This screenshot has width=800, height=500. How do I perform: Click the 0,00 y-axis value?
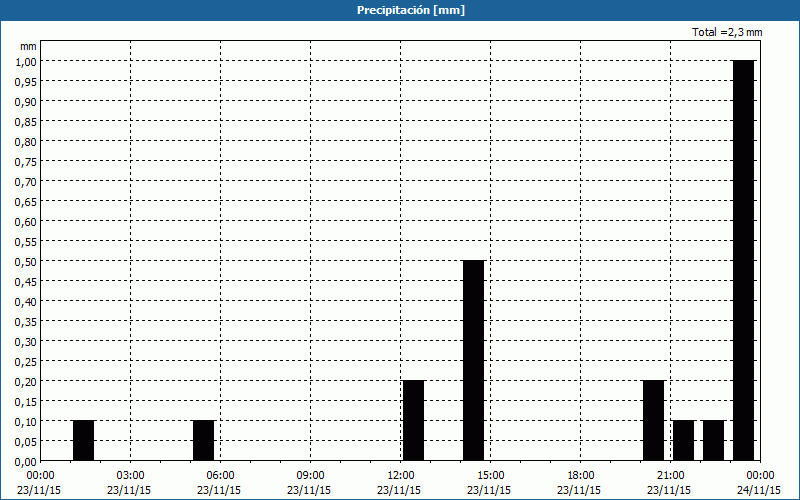(26, 462)
